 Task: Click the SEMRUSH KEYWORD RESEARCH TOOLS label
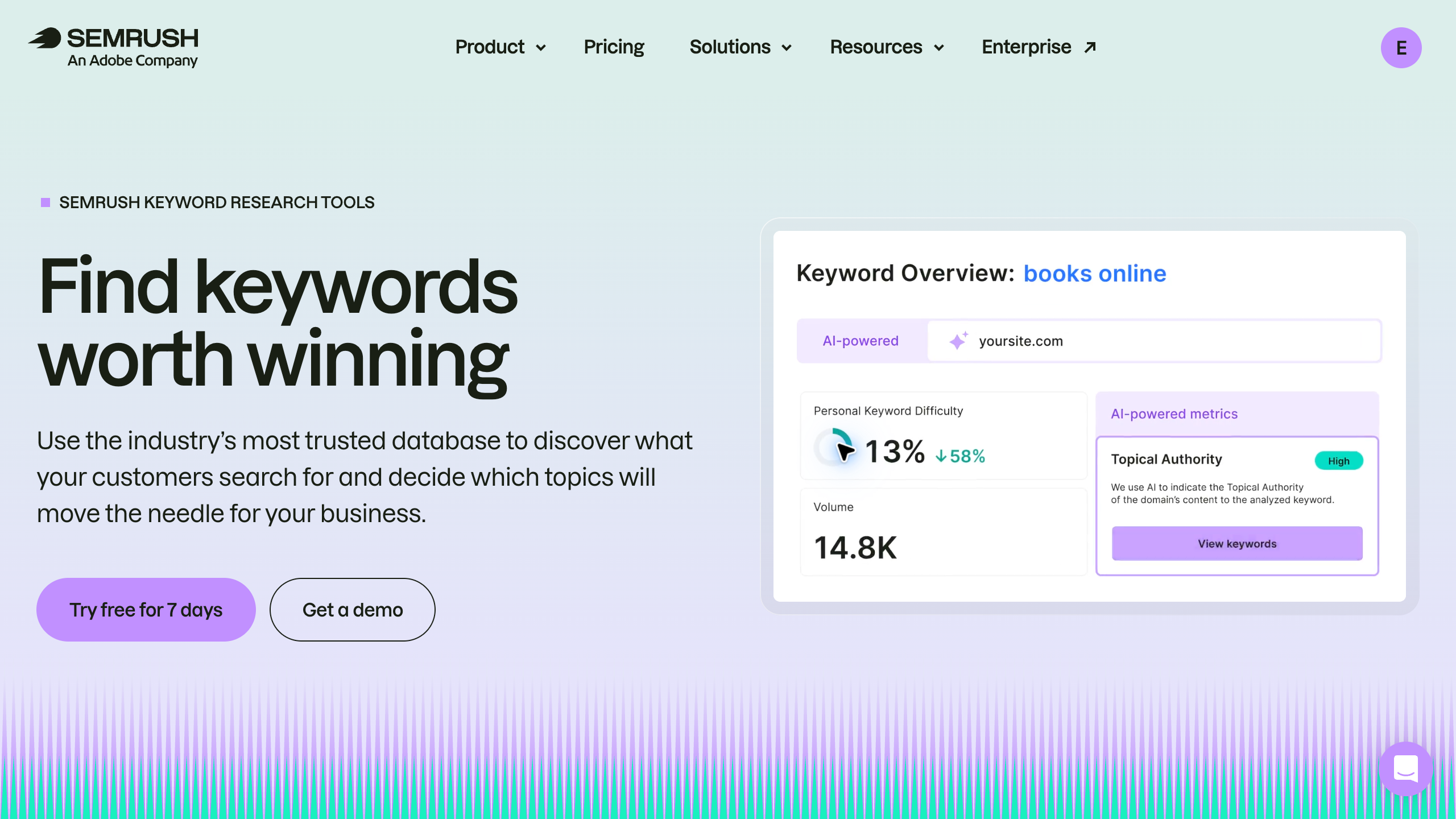click(217, 202)
